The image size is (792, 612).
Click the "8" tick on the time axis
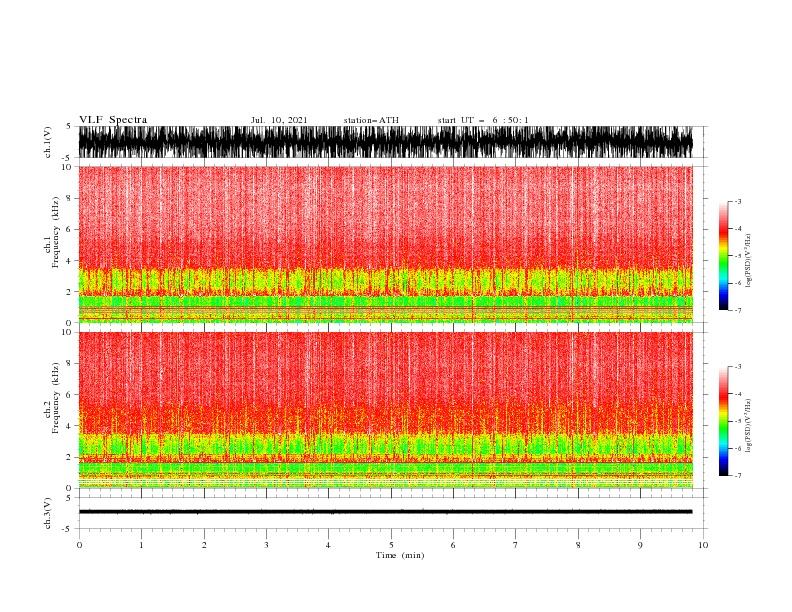[x=578, y=545]
